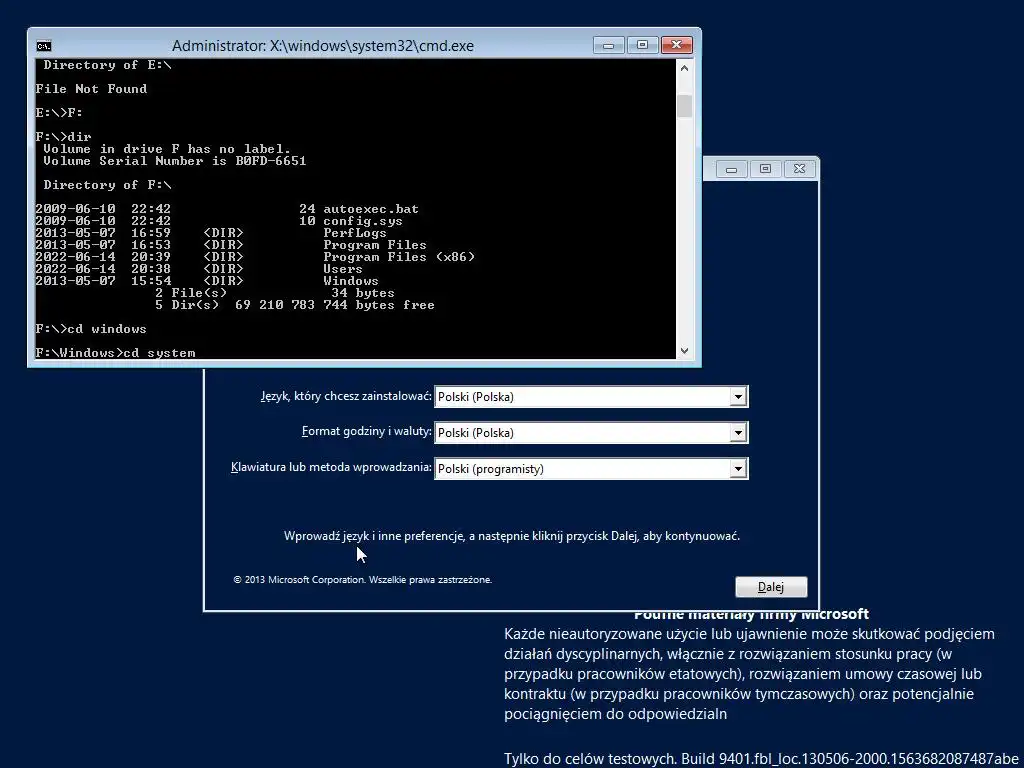Maximize the Administrator cmd.exe window

click(x=643, y=45)
